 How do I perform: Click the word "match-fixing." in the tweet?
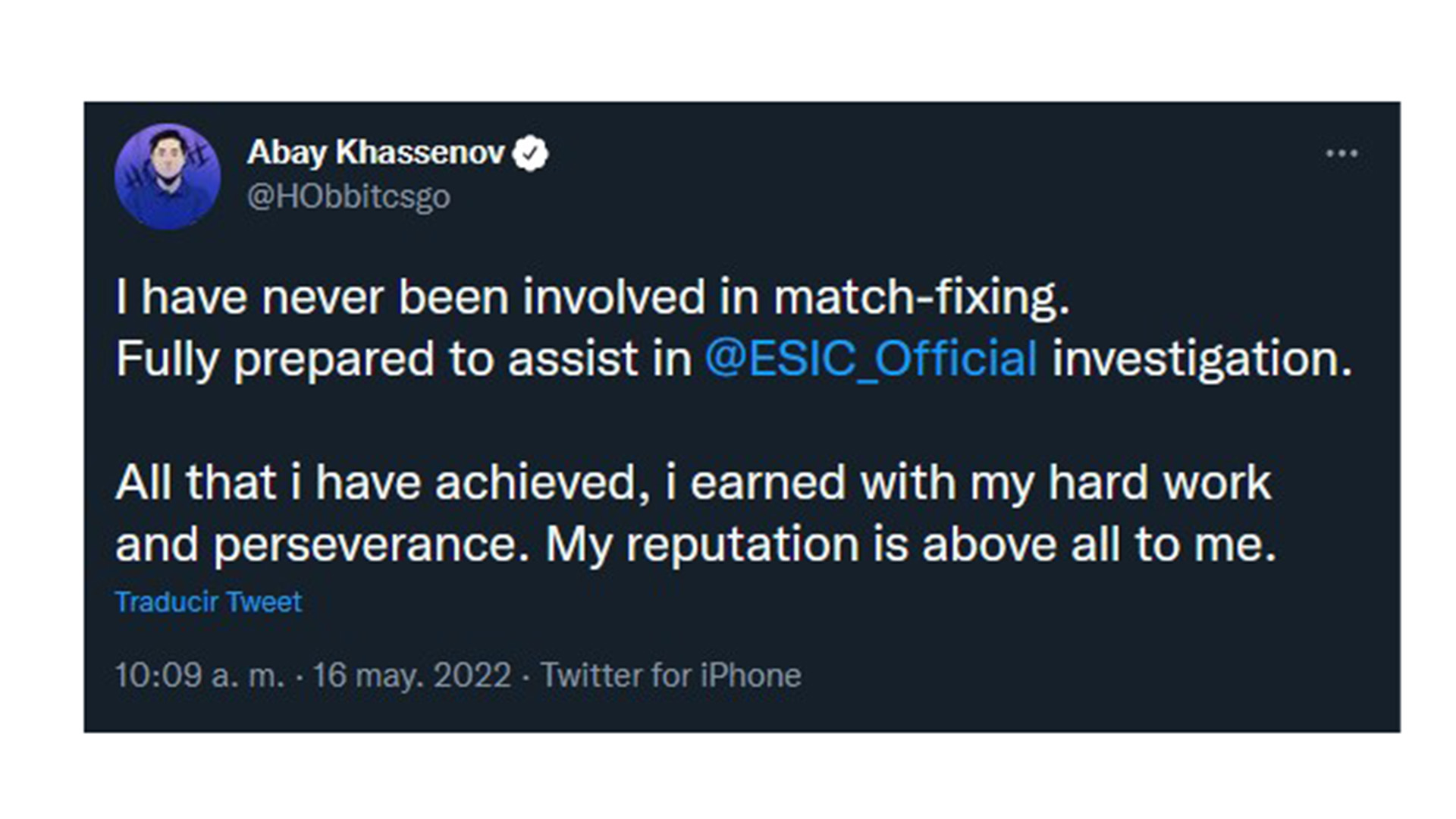921,297
